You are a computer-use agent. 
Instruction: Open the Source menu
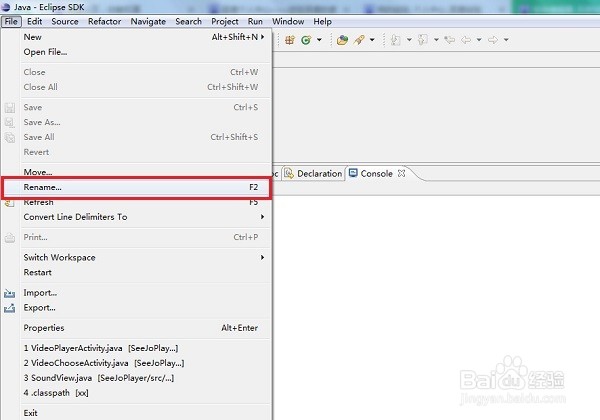point(65,21)
